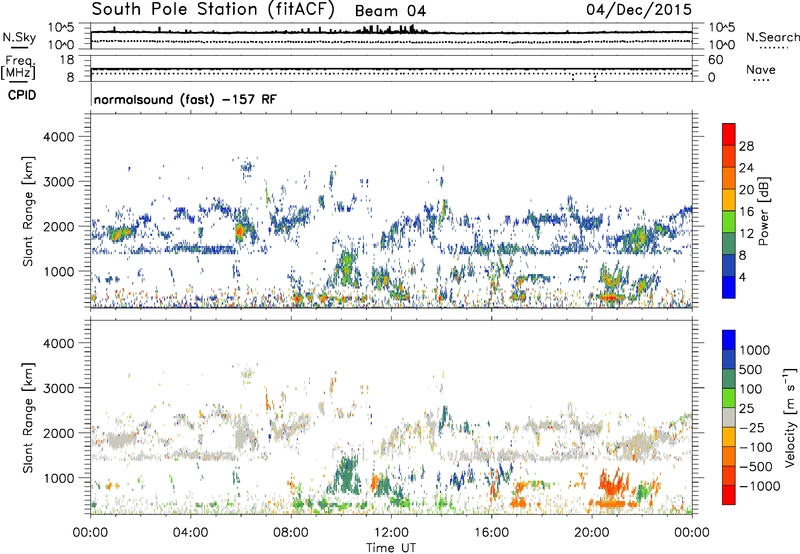Click the gray swatch of Velocity colorbar

tap(729, 417)
